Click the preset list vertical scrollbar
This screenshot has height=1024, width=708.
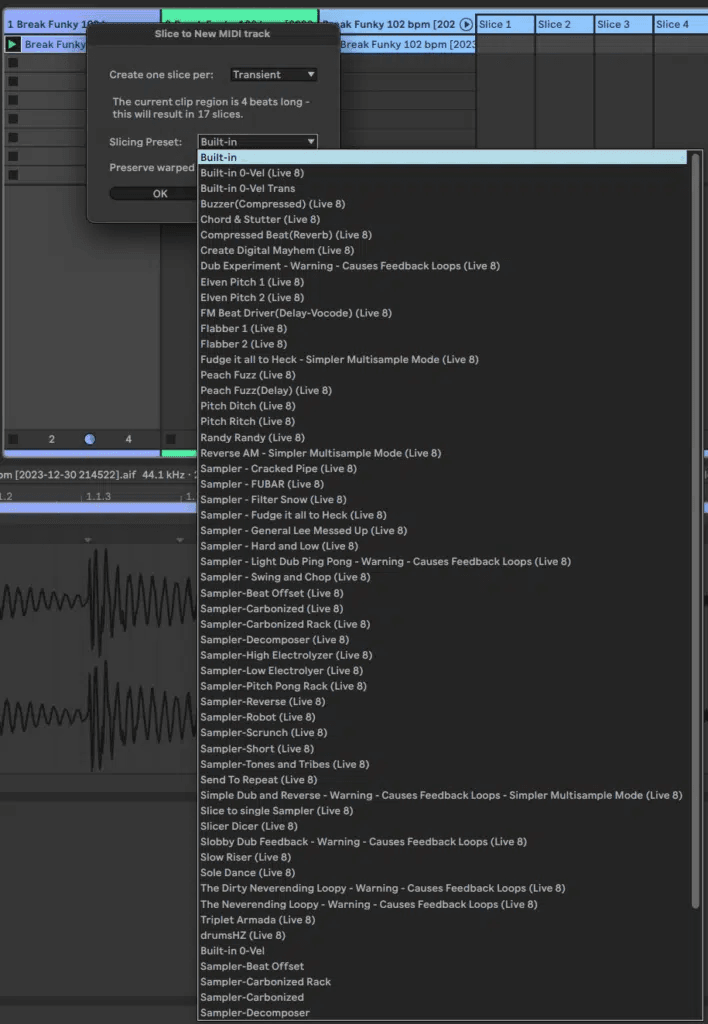(x=696, y=530)
